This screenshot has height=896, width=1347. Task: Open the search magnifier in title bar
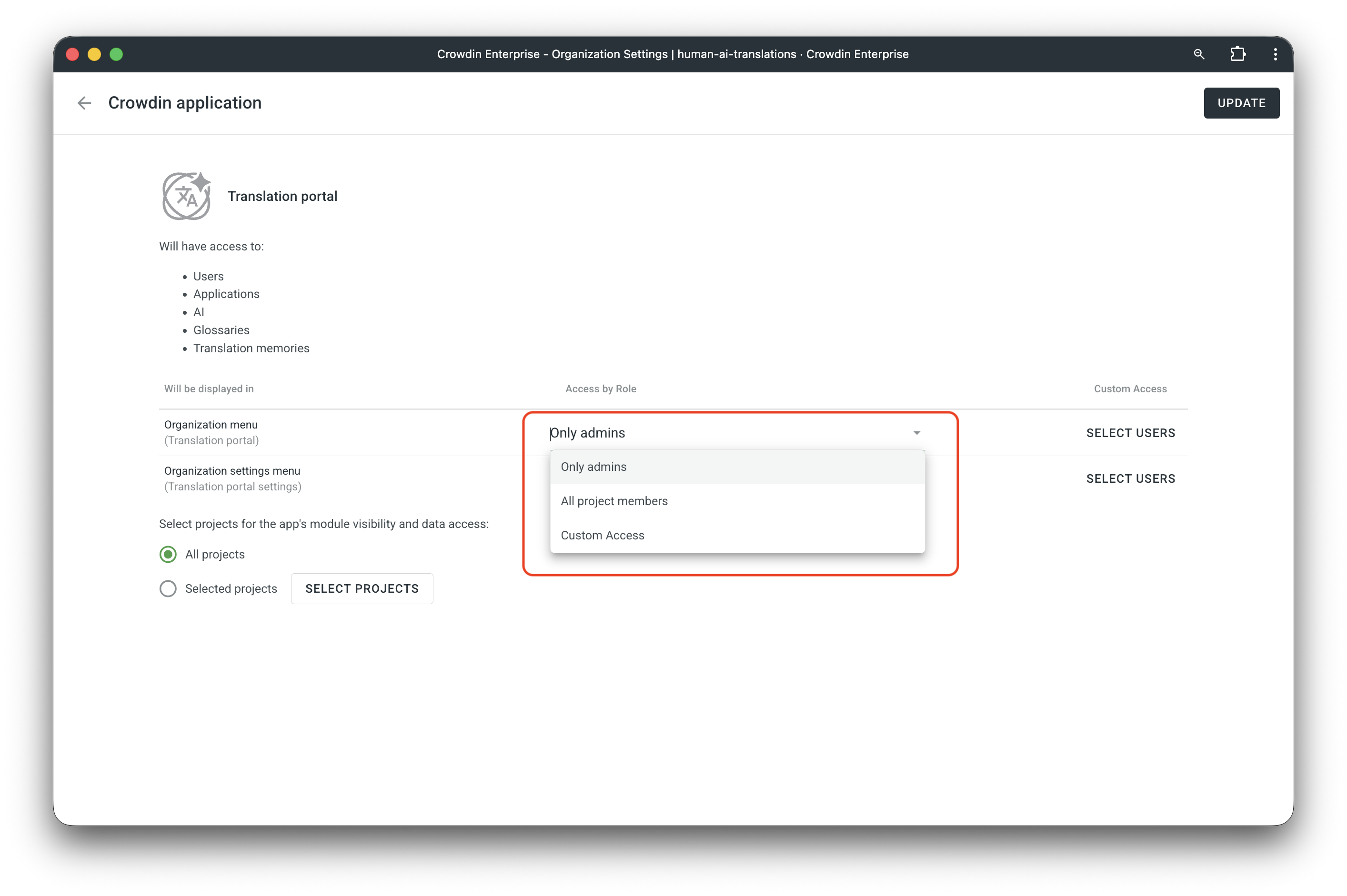pyautogui.click(x=1199, y=54)
